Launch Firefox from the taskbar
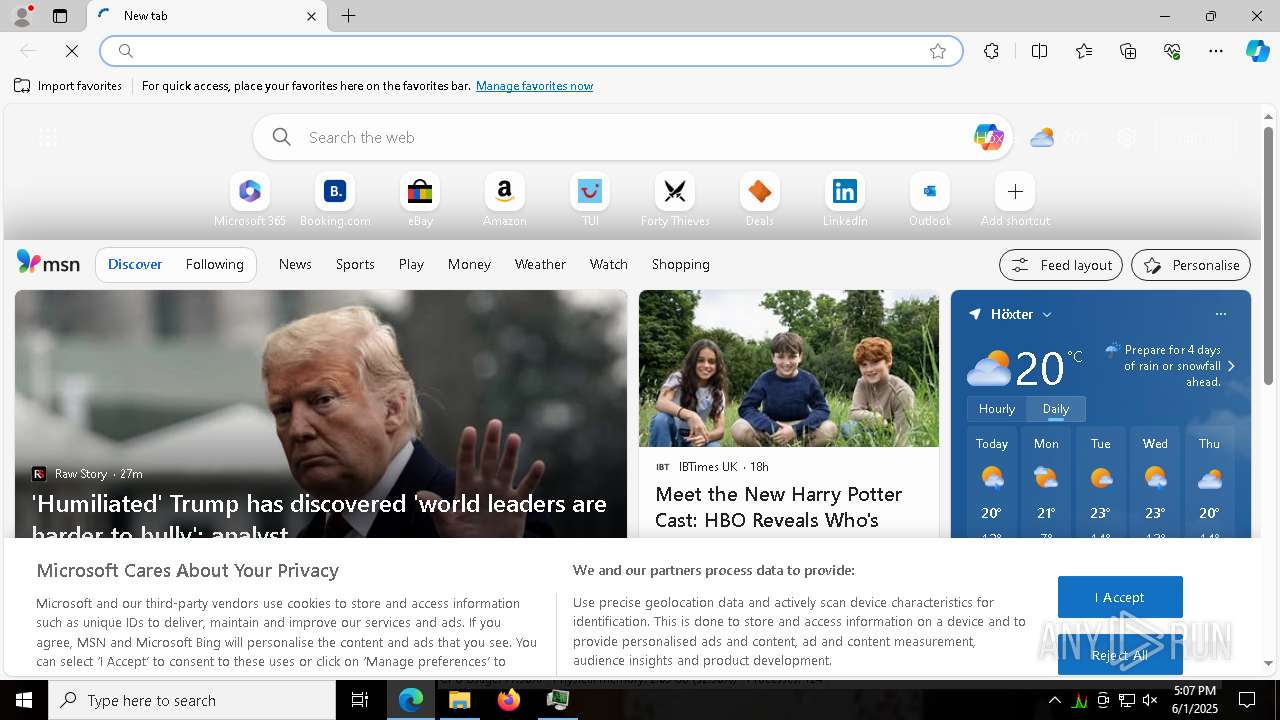 [509, 700]
